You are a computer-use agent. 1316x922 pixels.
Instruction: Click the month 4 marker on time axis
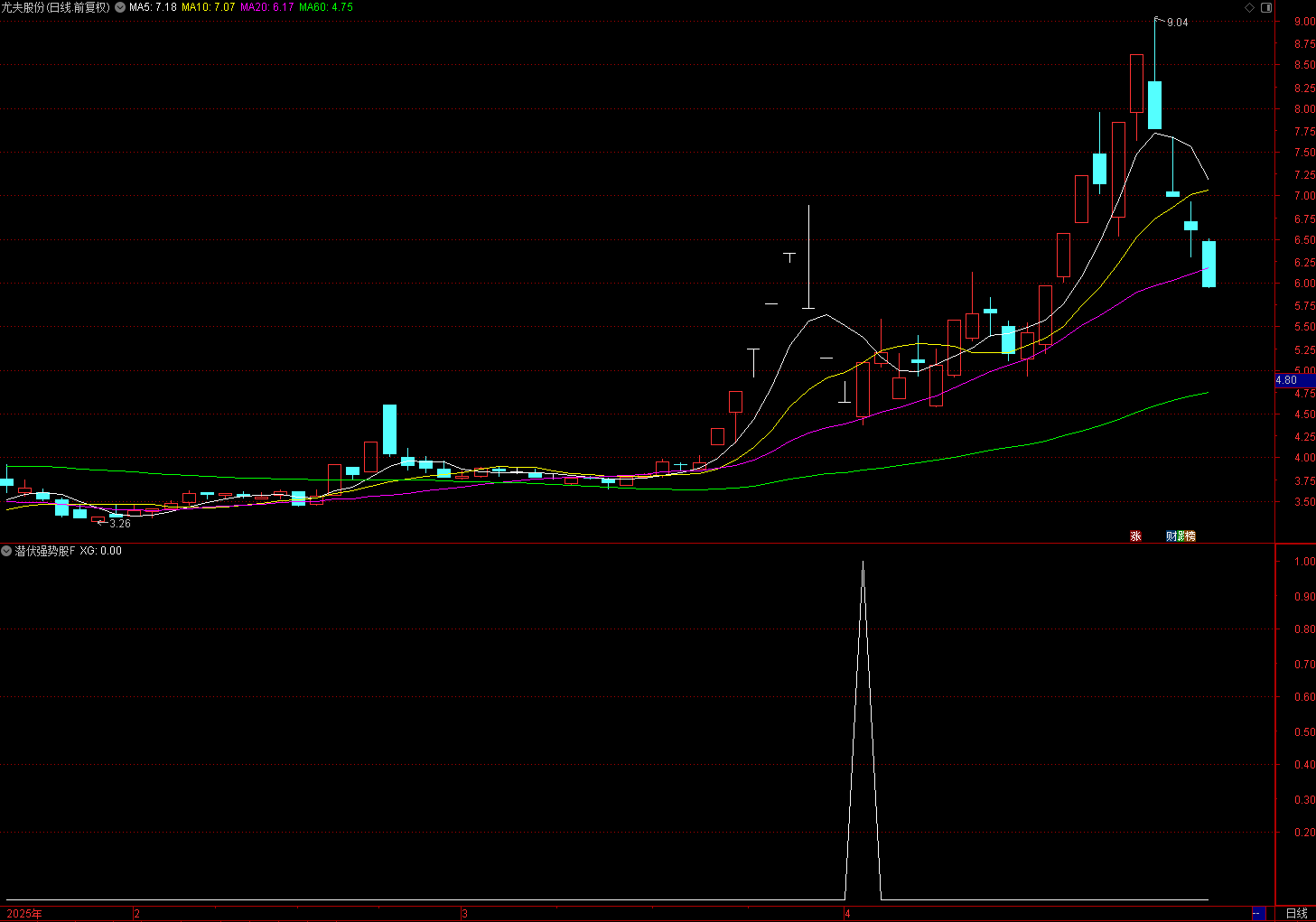tap(847, 914)
